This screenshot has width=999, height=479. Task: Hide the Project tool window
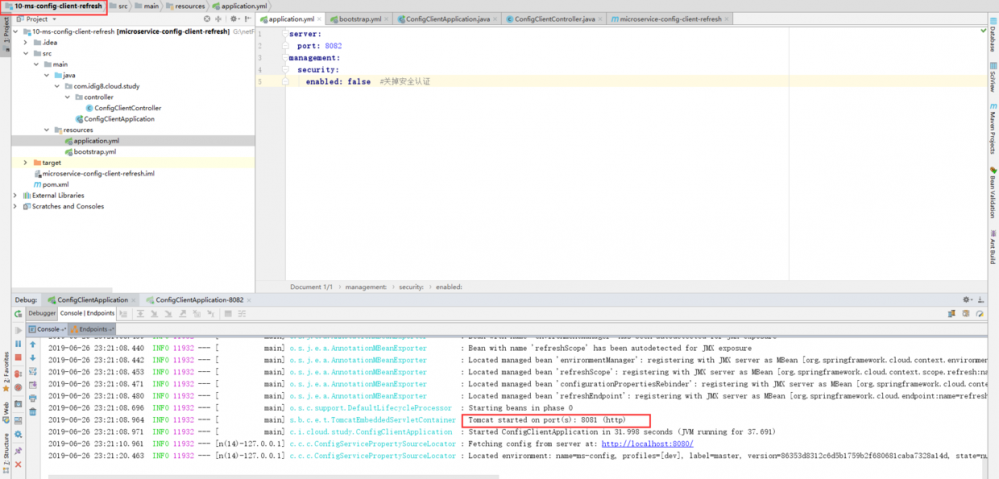pos(248,19)
